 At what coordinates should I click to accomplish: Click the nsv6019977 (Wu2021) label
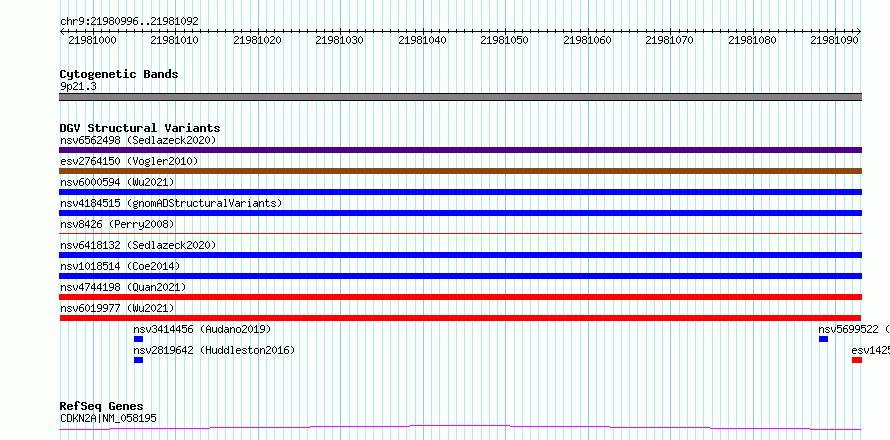(x=117, y=308)
